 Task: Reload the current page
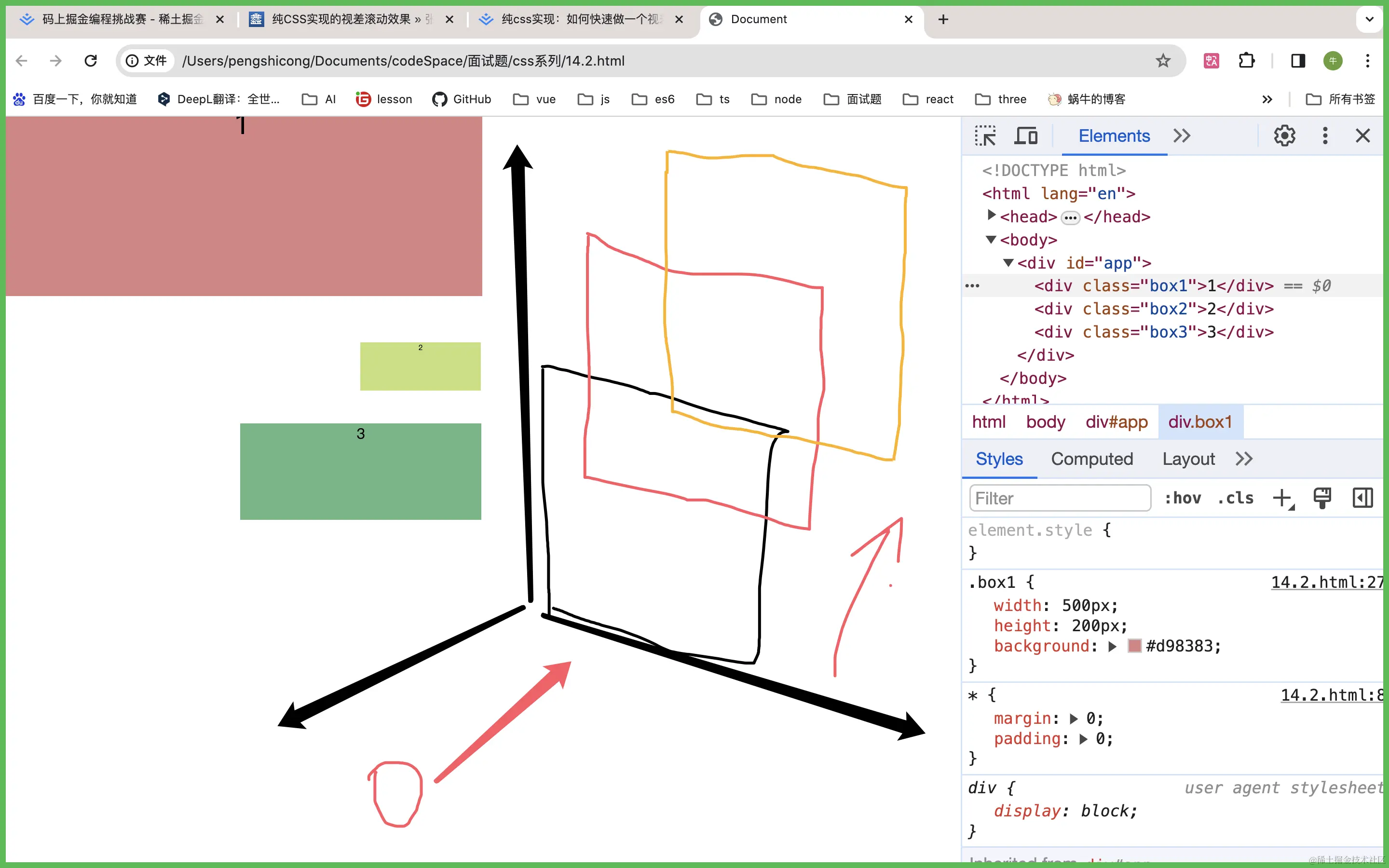91,61
